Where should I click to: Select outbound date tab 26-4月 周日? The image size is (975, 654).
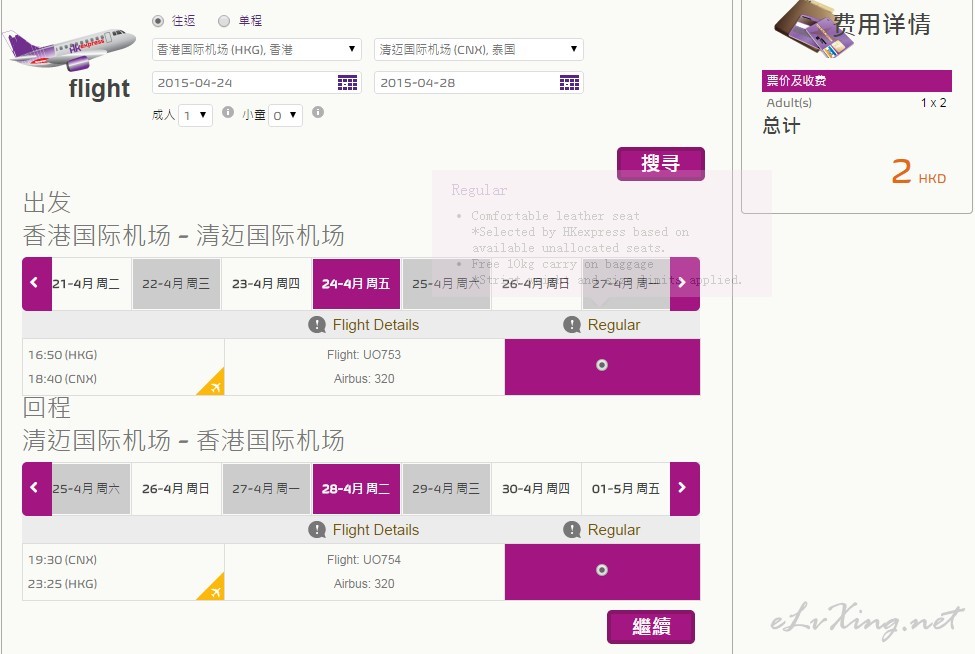click(x=536, y=283)
